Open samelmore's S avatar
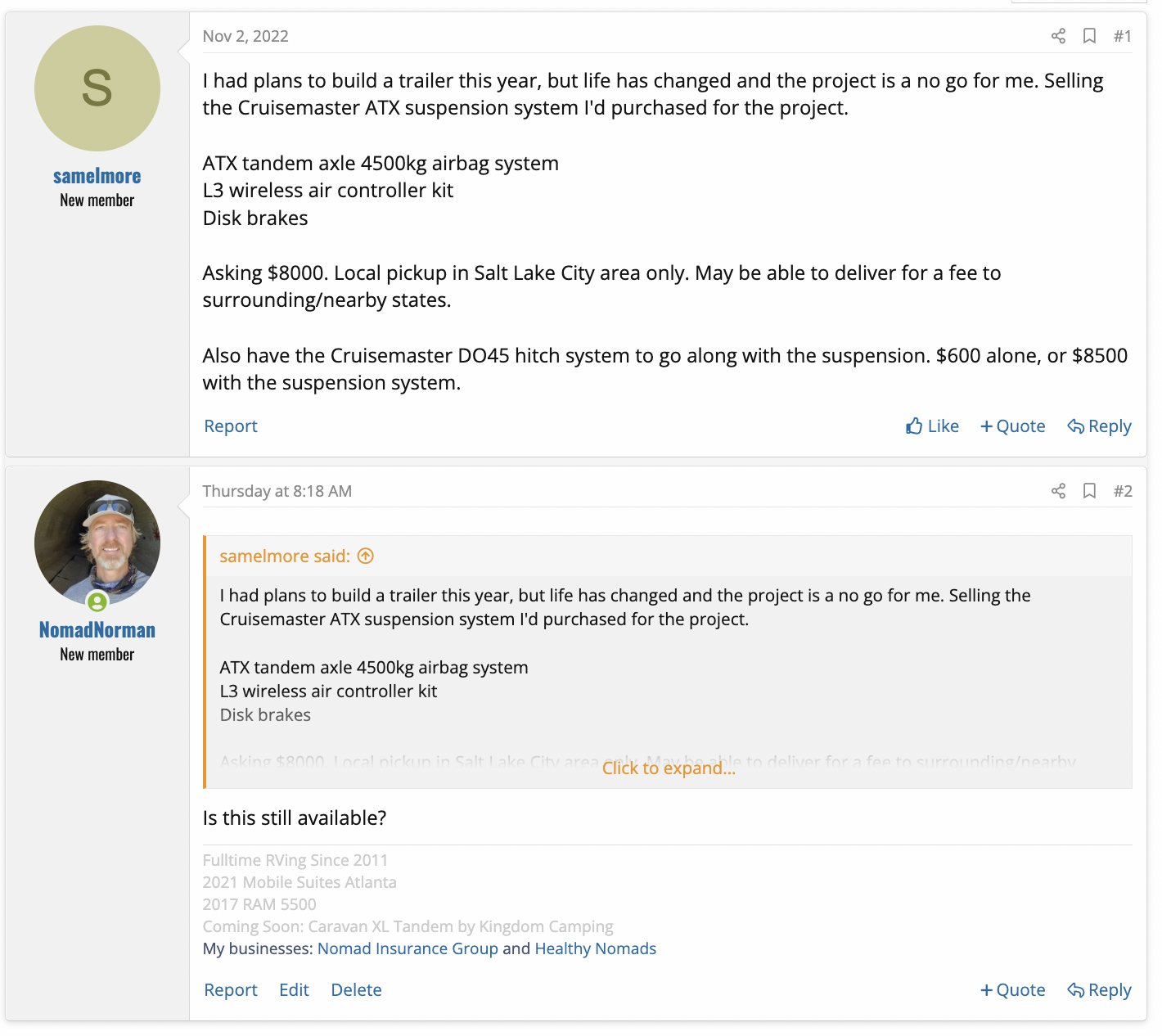The image size is (1162, 1036). pos(97,88)
